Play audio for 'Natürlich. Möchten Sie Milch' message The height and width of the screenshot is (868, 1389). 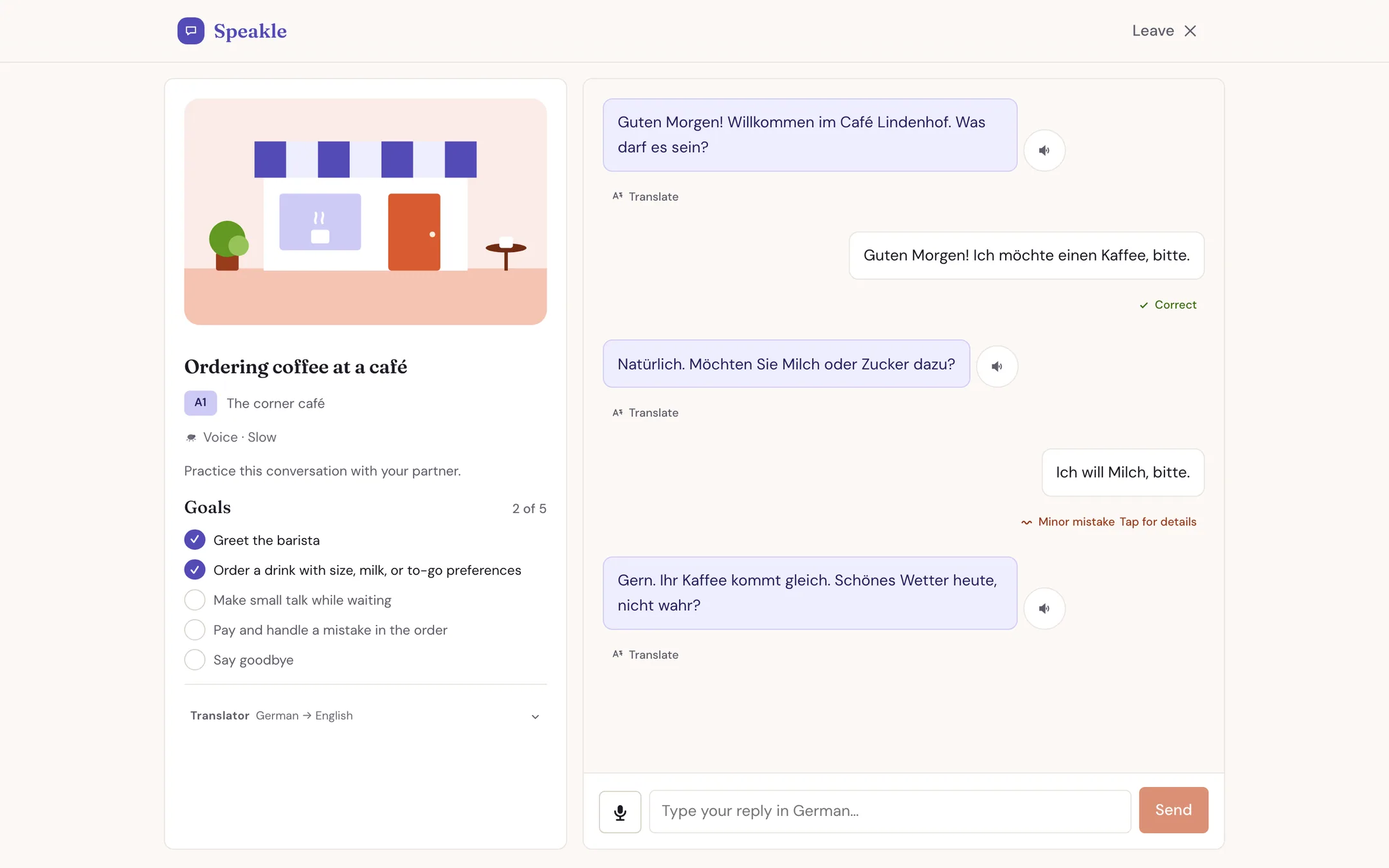coord(997,366)
